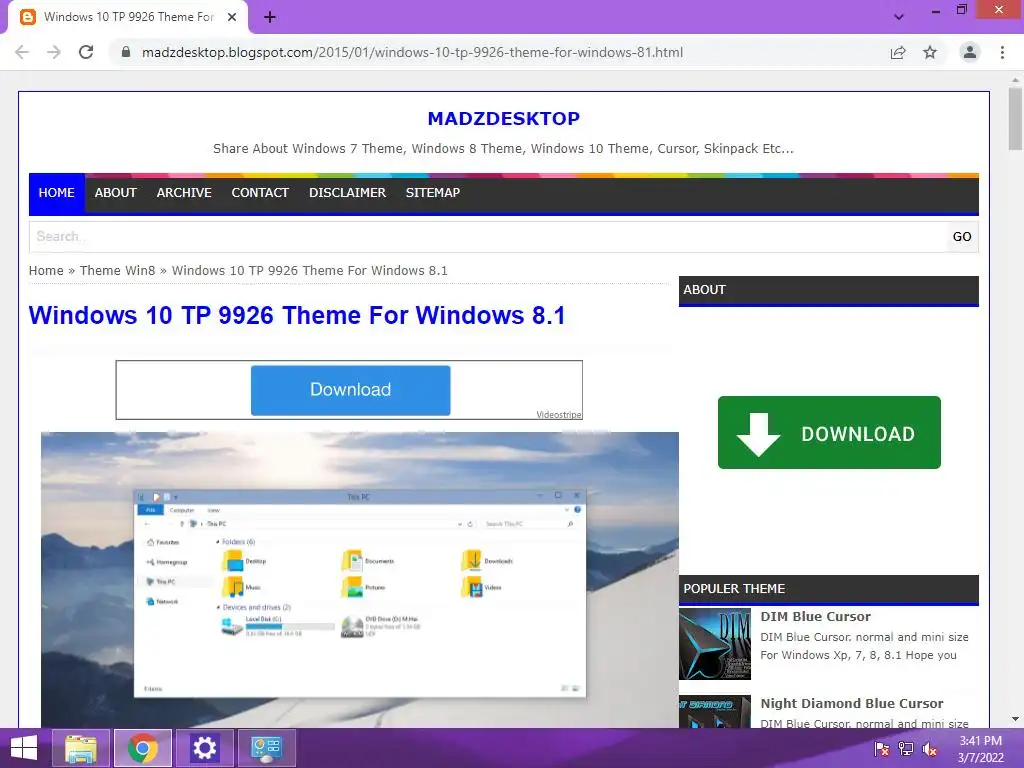Expand the tab search chevron
The width and height of the screenshot is (1024, 768).
899,17
